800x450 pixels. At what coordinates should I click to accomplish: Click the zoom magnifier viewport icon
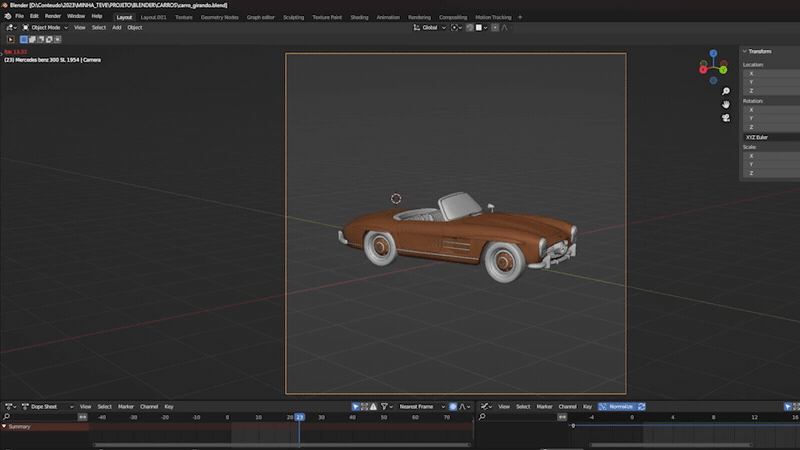point(726,91)
